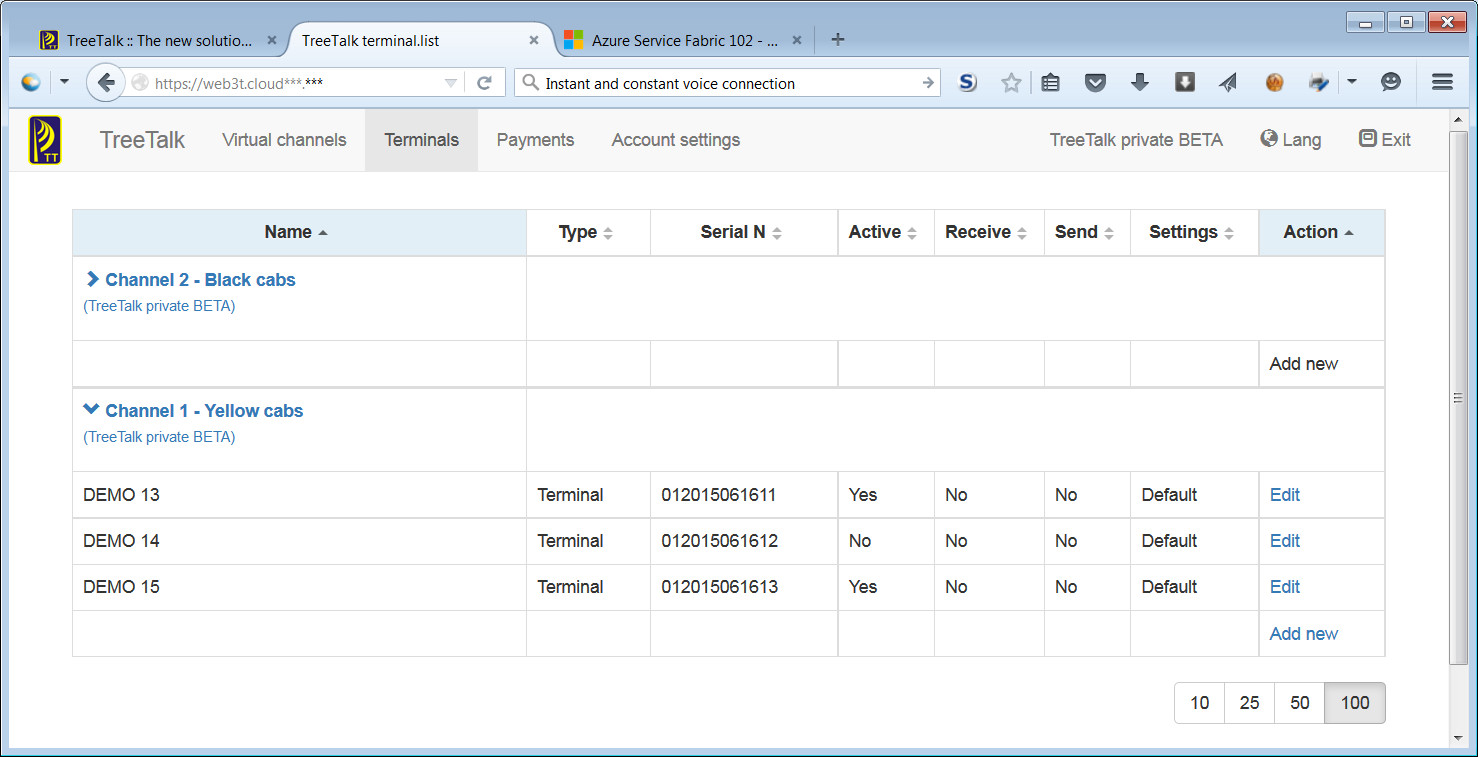Sort table by Type column
The width and height of the screenshot is (1478, 757).
click(588, 232)
